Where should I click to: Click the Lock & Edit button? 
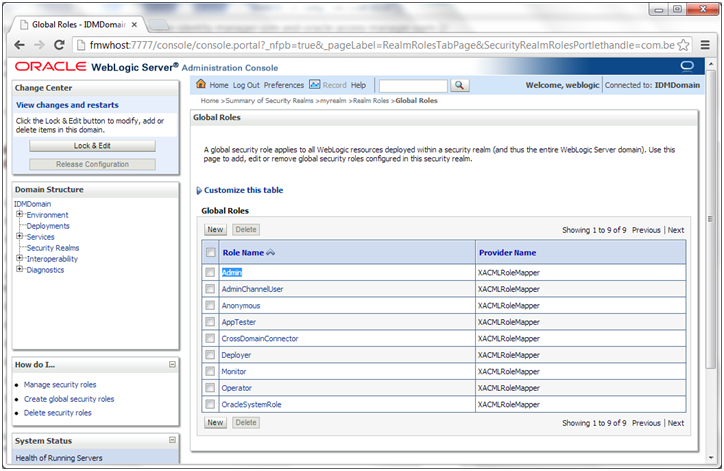(92, 146)
